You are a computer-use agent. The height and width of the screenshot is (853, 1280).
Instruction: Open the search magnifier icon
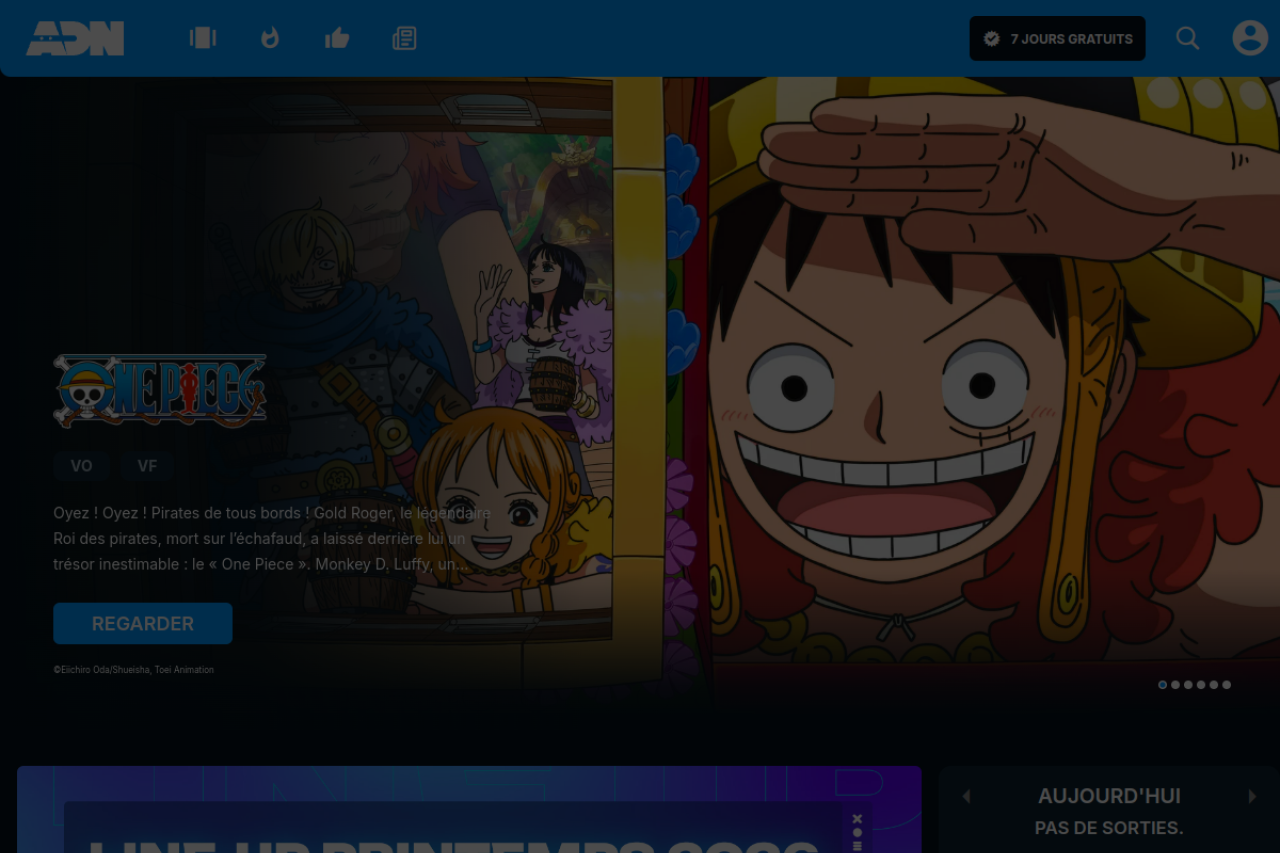1187,38
